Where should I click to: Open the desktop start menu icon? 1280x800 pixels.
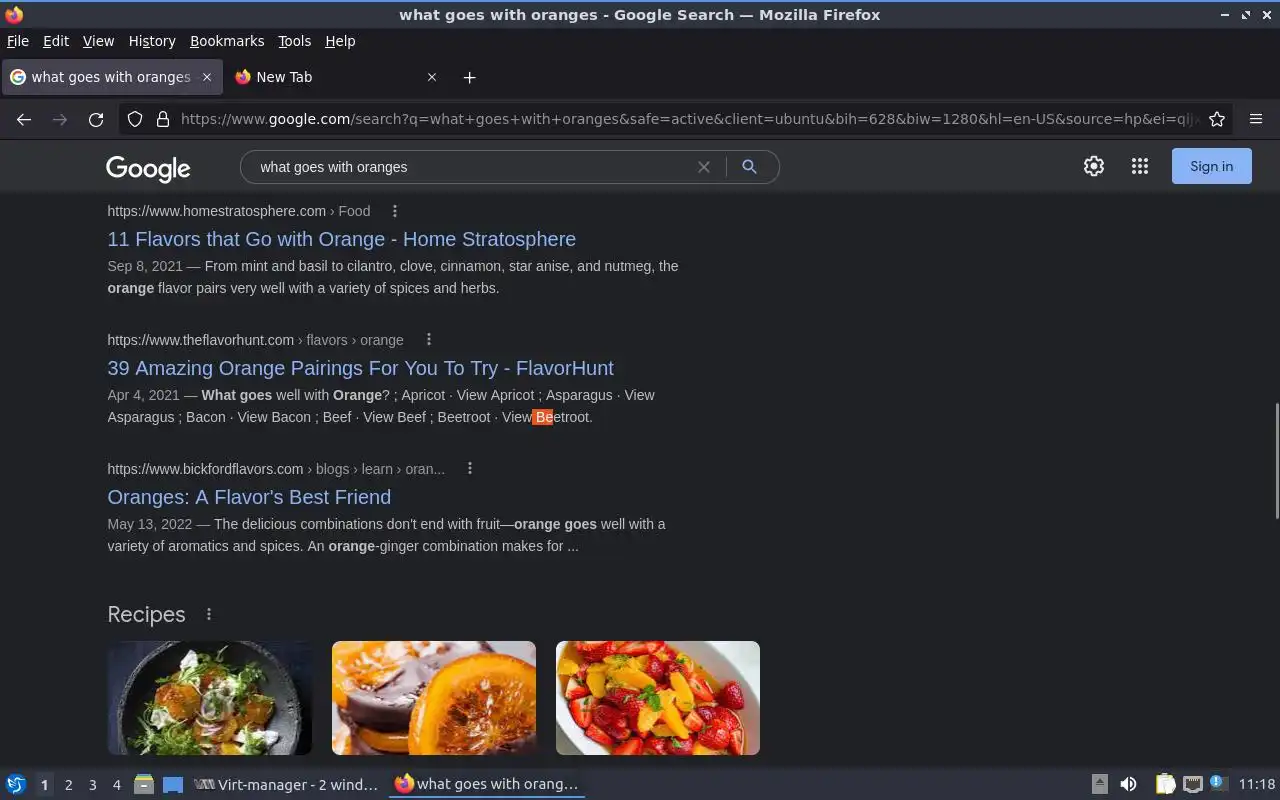tap(16, 784)
